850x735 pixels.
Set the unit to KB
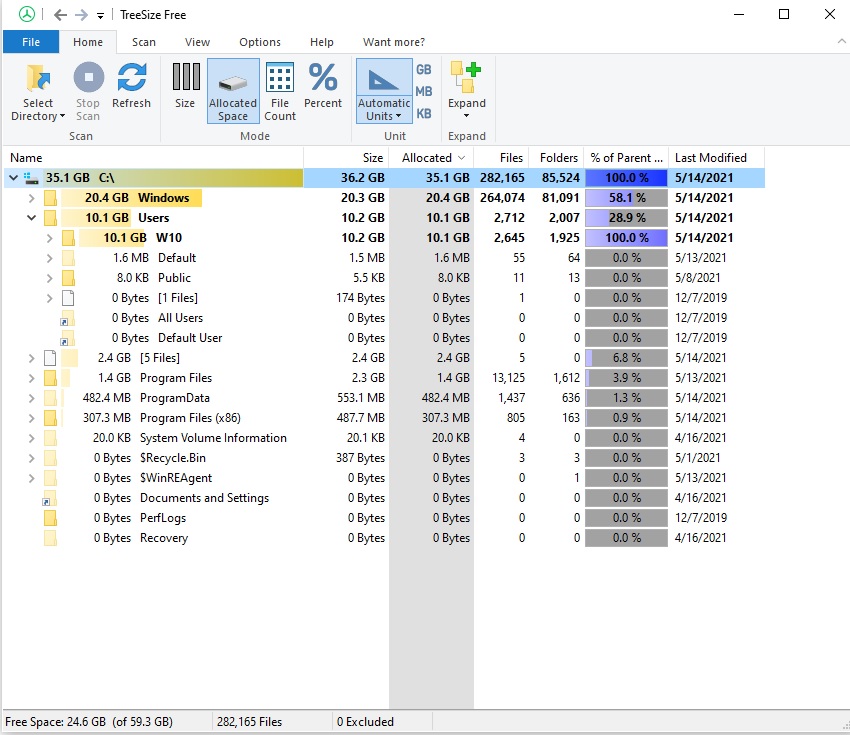tap(423, 114)
